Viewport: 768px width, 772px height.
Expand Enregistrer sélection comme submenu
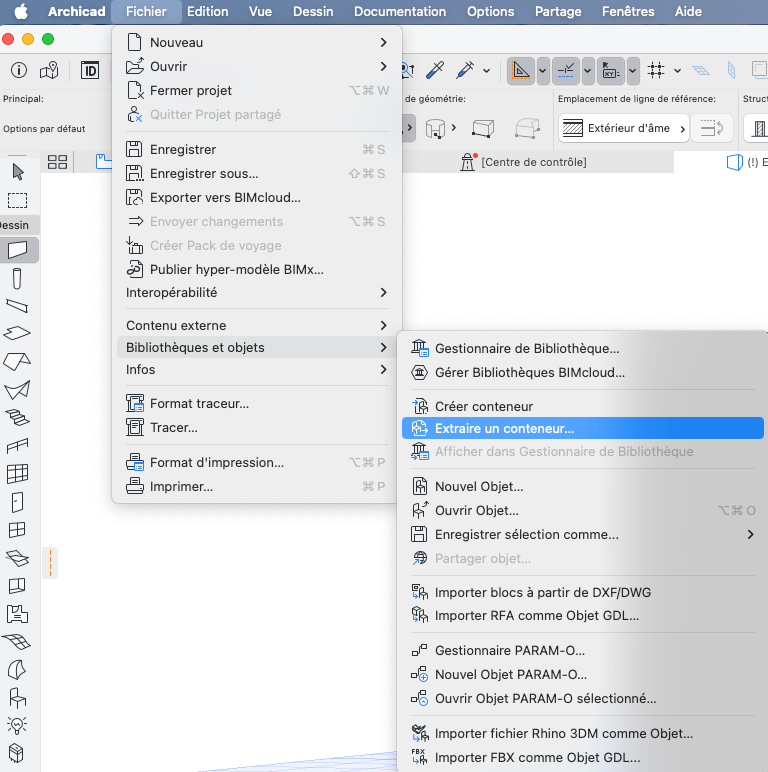coord(583,534)
